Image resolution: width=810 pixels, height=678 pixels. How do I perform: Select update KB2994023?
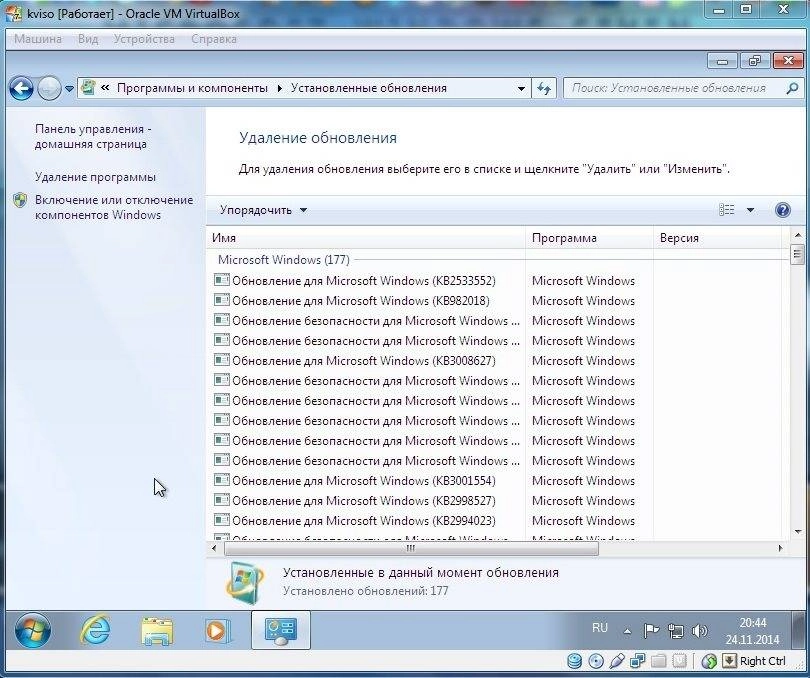tap(364, 520)
